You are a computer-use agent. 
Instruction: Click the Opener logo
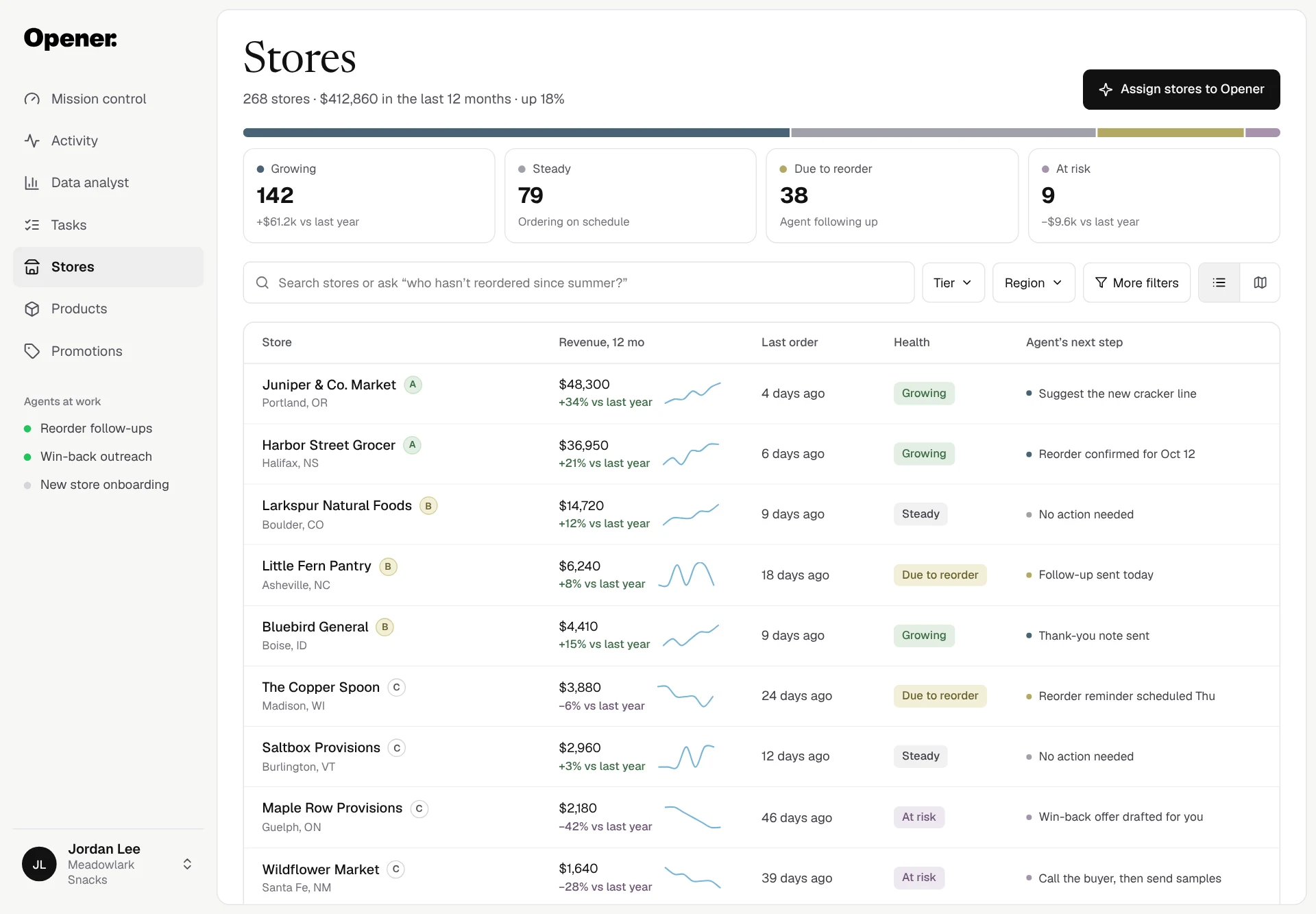pos(70,38)
